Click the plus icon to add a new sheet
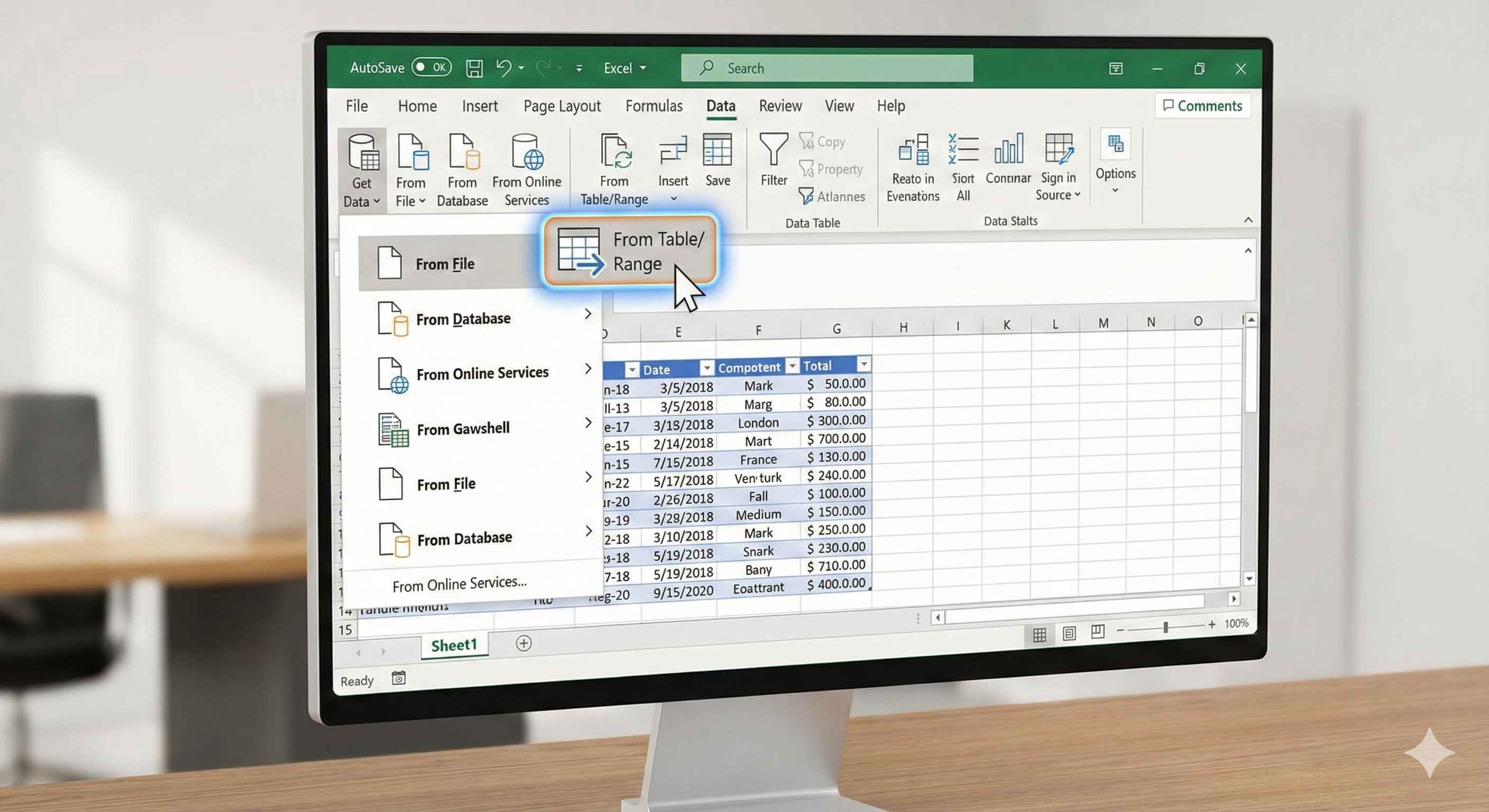This screenshot has height=812, width=1489. pyautogui.click(x=523, y=643)
